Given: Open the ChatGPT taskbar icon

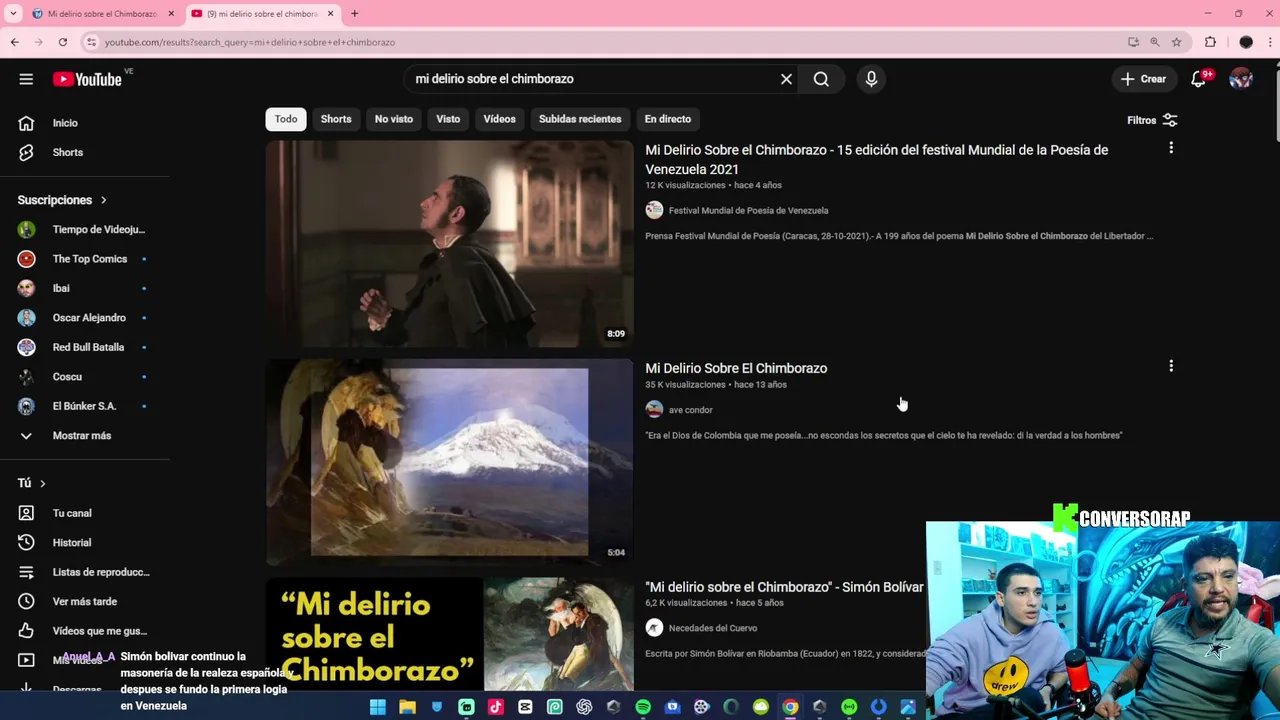Looking at the screenshot, I should [x=584, y=707].
